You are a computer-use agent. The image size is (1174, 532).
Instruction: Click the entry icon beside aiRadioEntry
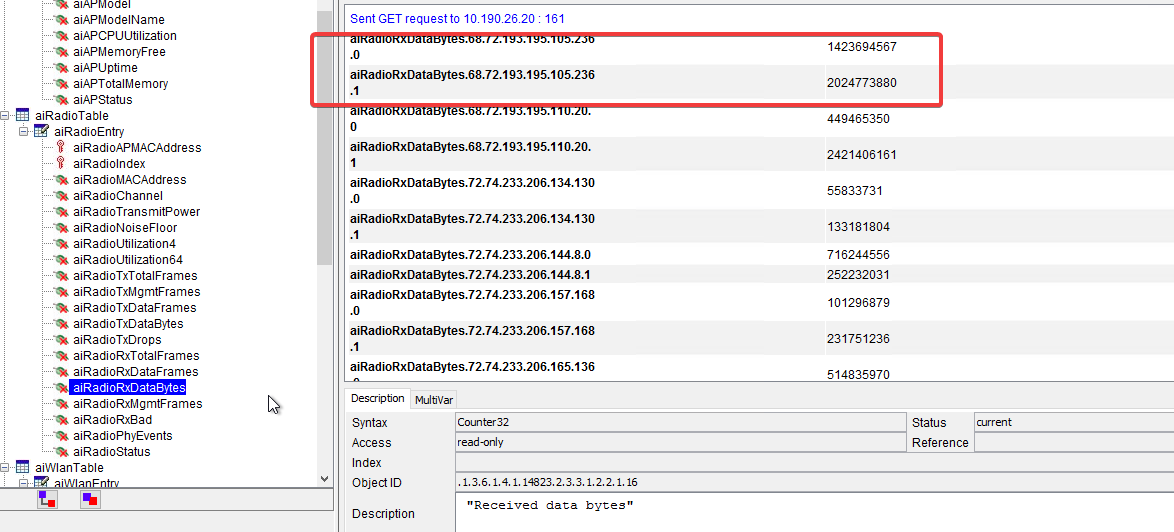[x=41, y=132]
